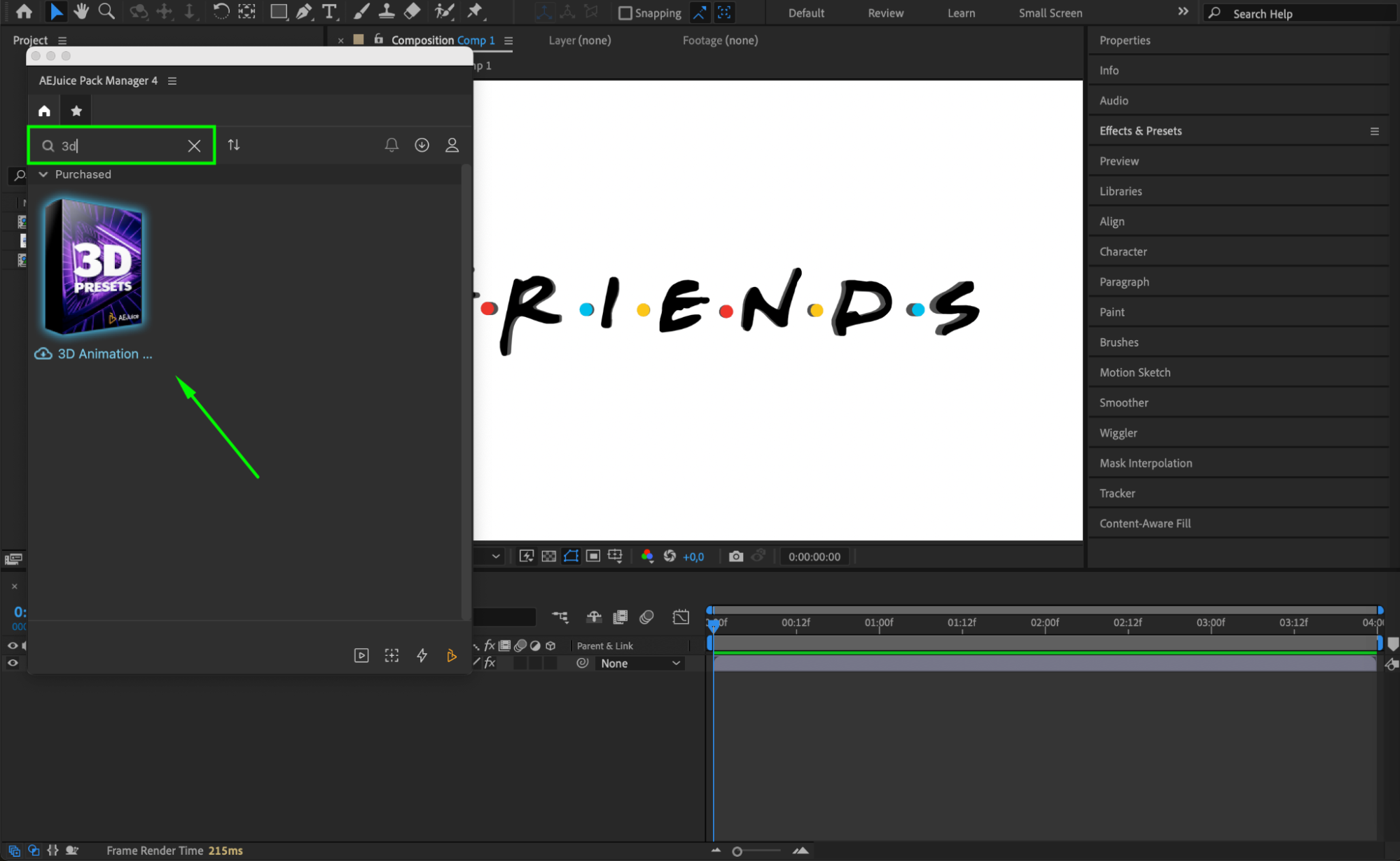This screenshot has height=861, width=1400.
Task: Open AEJuice downloads icon
Action: (422, 145)
